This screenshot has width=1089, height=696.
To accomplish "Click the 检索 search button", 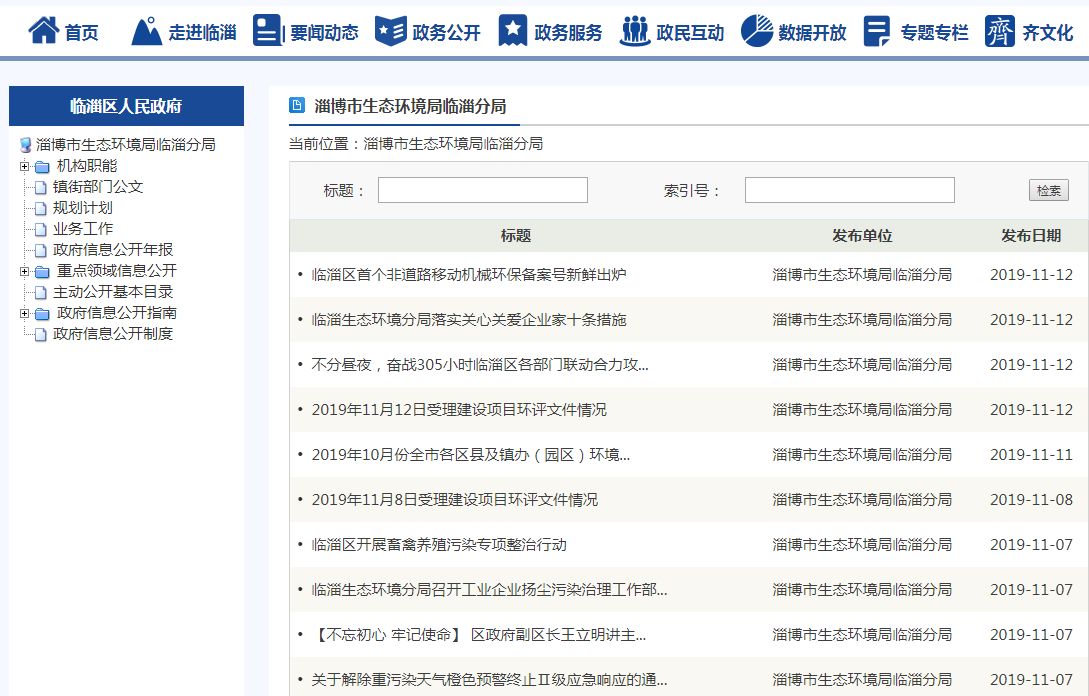I will click(x=1049, y=190).
